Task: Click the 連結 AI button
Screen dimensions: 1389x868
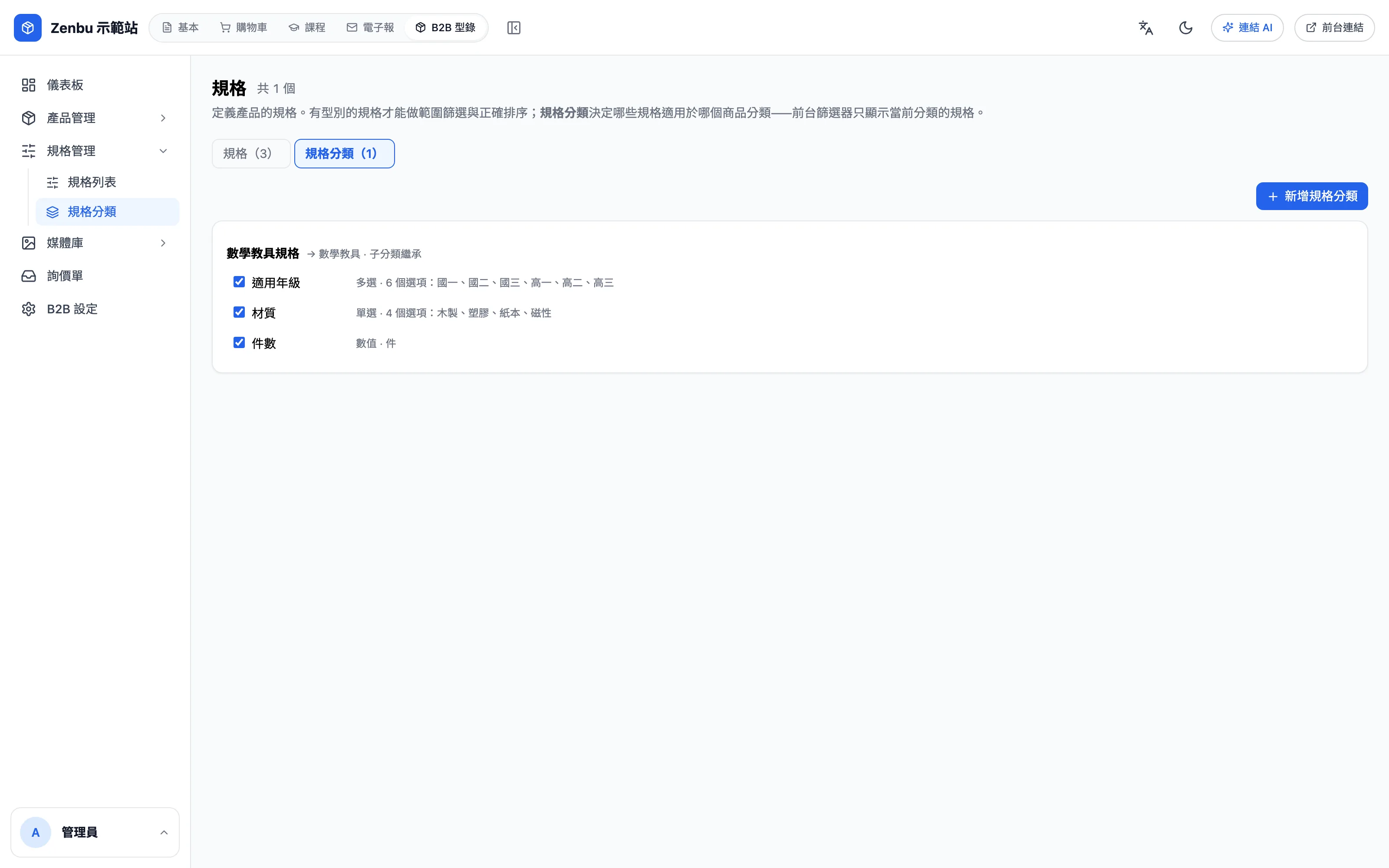Action: (x=1247, y=27)
